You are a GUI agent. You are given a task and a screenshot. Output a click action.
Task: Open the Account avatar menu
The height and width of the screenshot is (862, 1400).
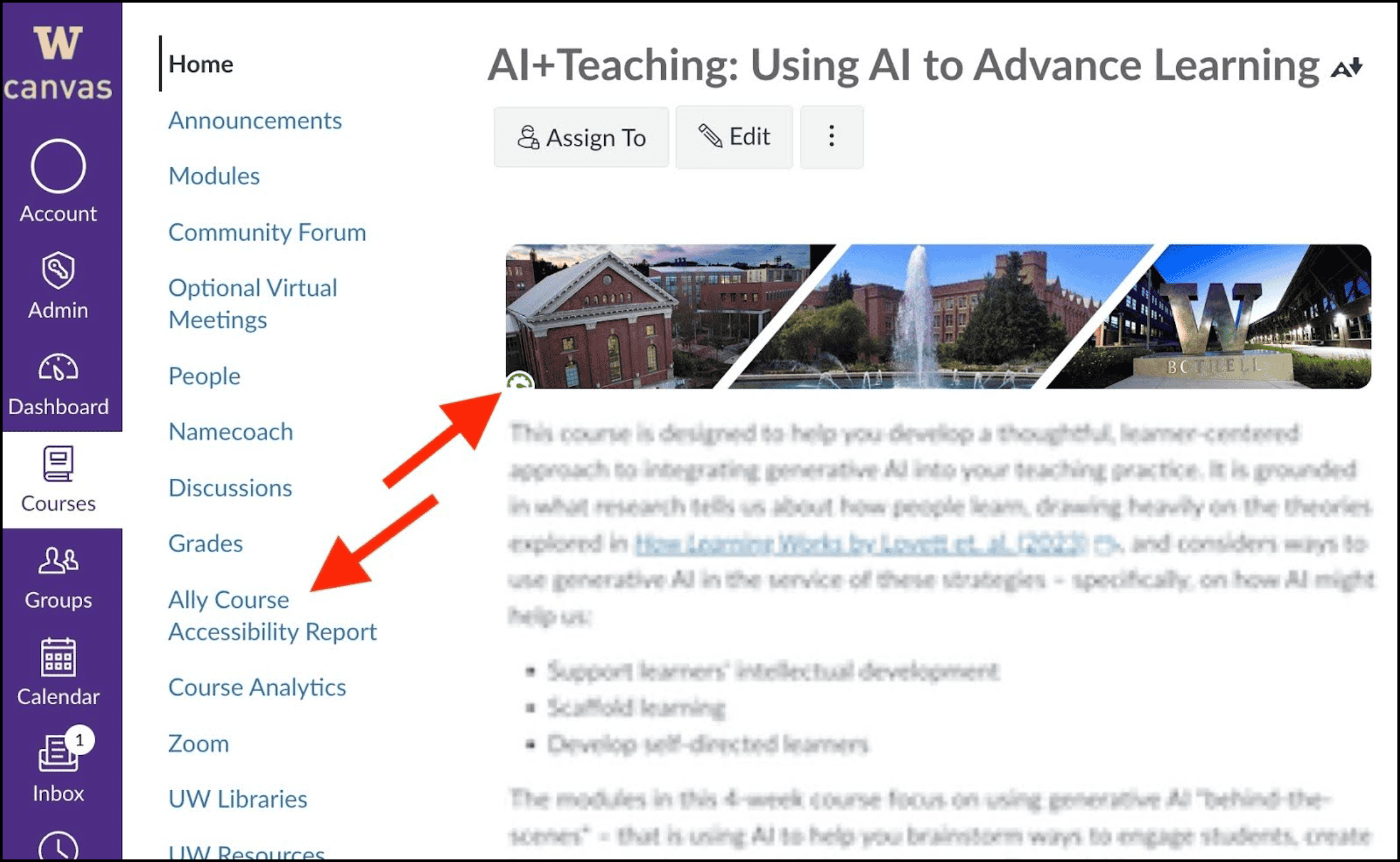[x=58, y=167]
